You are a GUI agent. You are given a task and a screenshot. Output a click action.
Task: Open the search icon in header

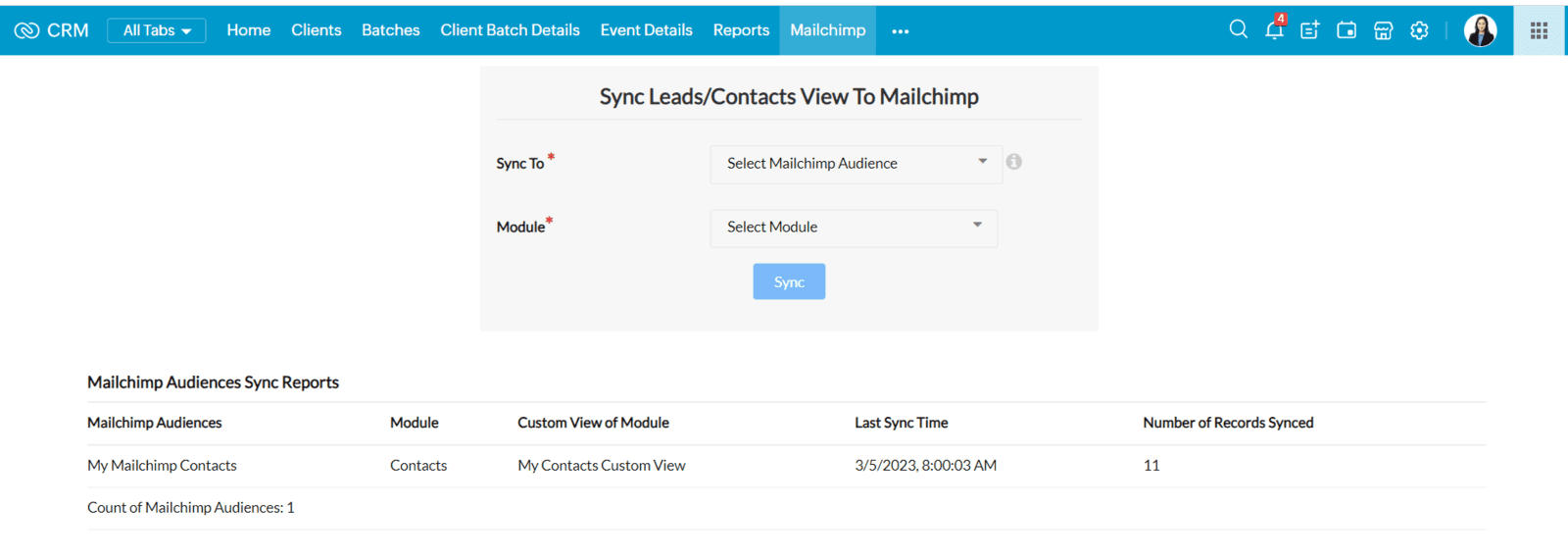click(x=1239, y=29)
